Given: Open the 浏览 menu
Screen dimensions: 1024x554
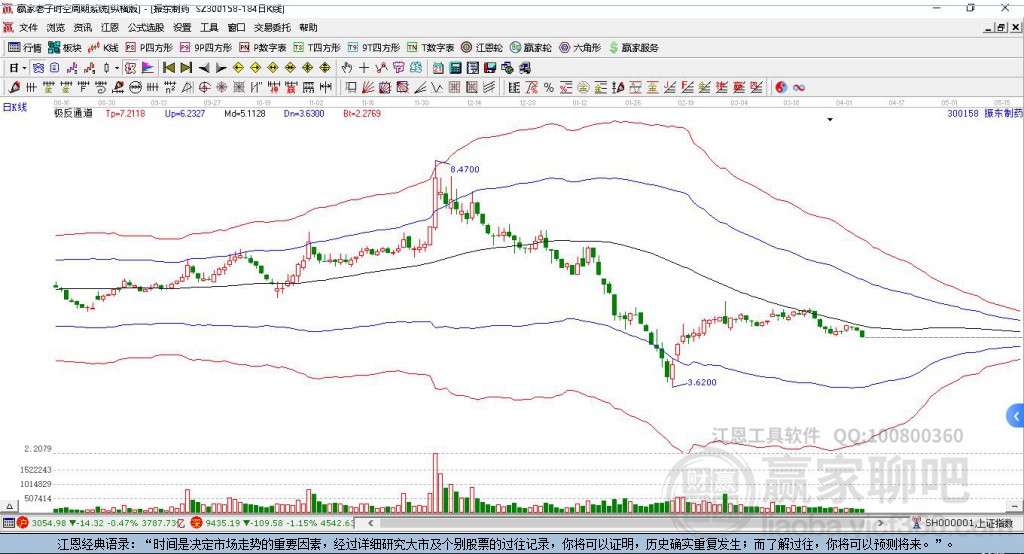Looking at the screenshot, I should point(56,27).
